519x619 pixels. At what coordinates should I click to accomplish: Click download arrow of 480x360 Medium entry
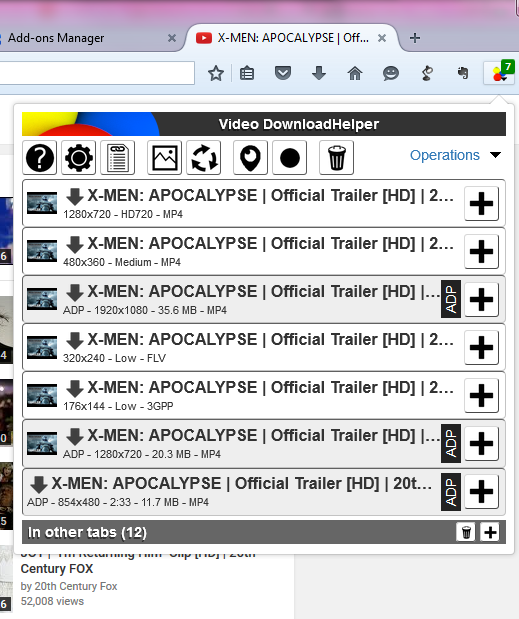(75, 244)
